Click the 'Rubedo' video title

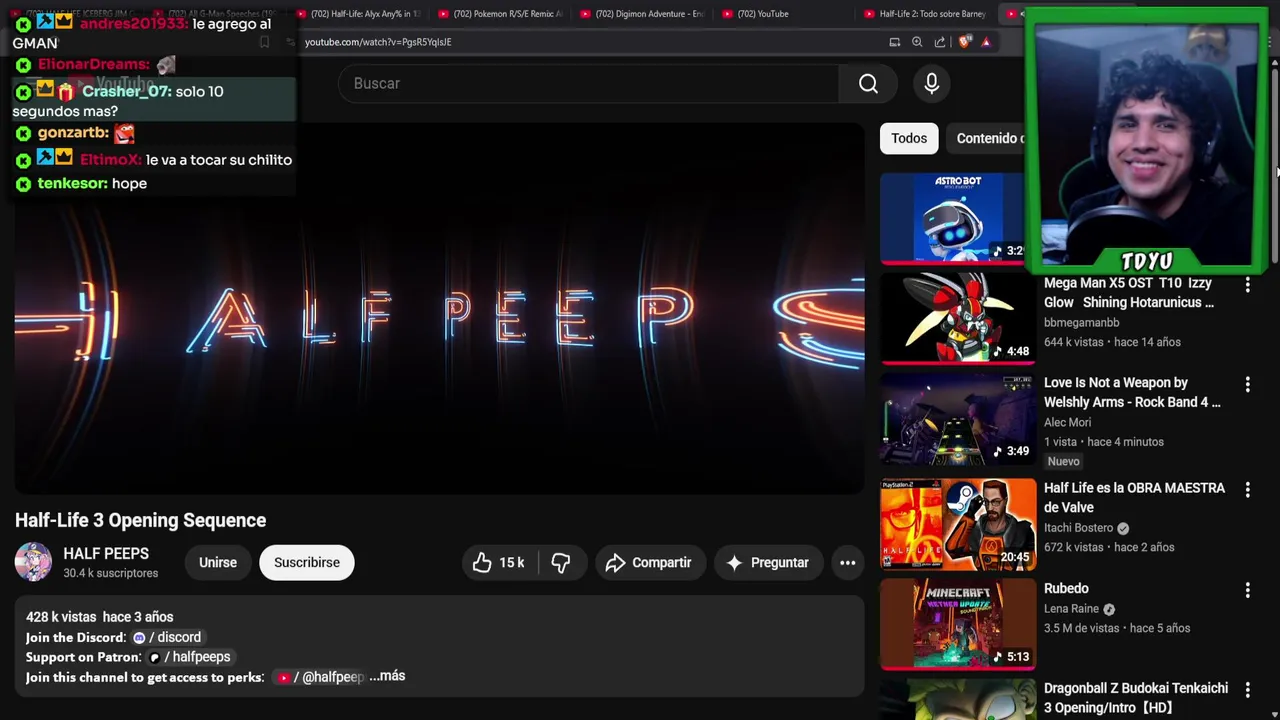(x=1066, y=589)
